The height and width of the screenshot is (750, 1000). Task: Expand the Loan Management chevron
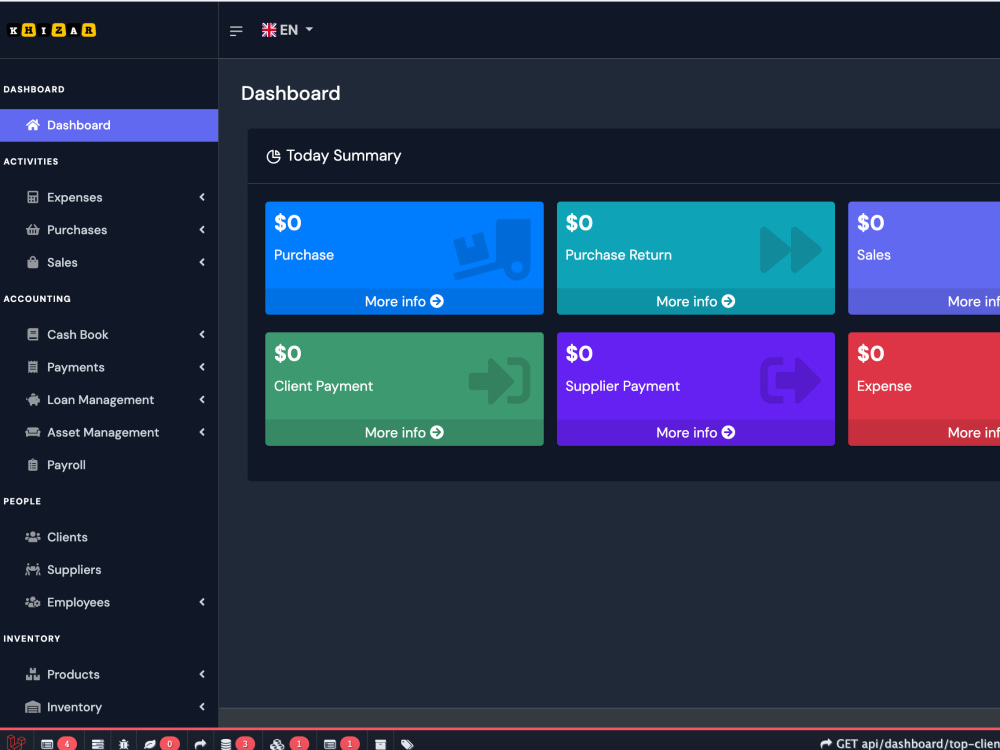click(x=202, y=400)
